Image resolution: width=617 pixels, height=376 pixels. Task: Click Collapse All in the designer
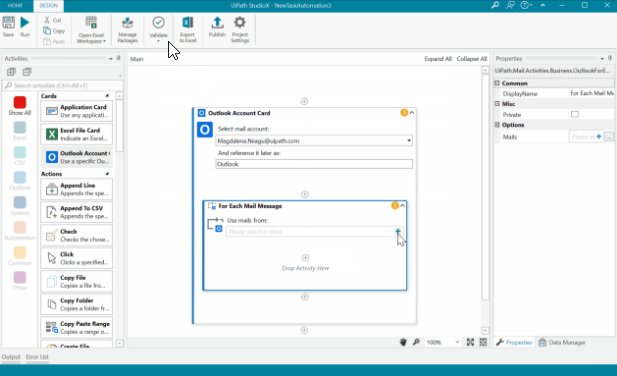pos(471,59)
